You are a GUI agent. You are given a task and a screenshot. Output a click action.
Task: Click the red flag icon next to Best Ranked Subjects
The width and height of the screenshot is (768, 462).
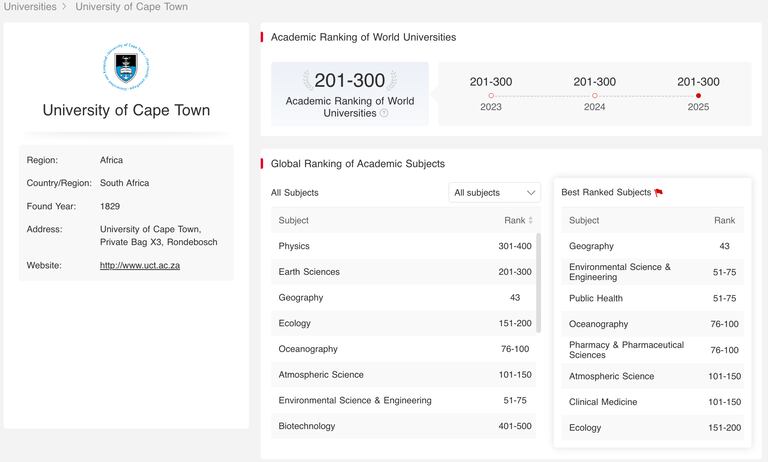point(658,193)
